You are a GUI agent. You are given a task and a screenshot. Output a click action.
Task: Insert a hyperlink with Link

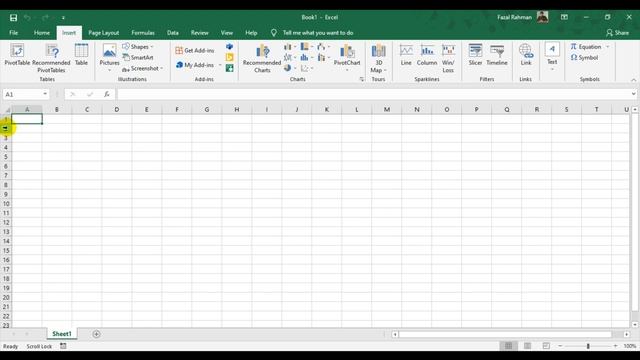(x=526, y=55)
